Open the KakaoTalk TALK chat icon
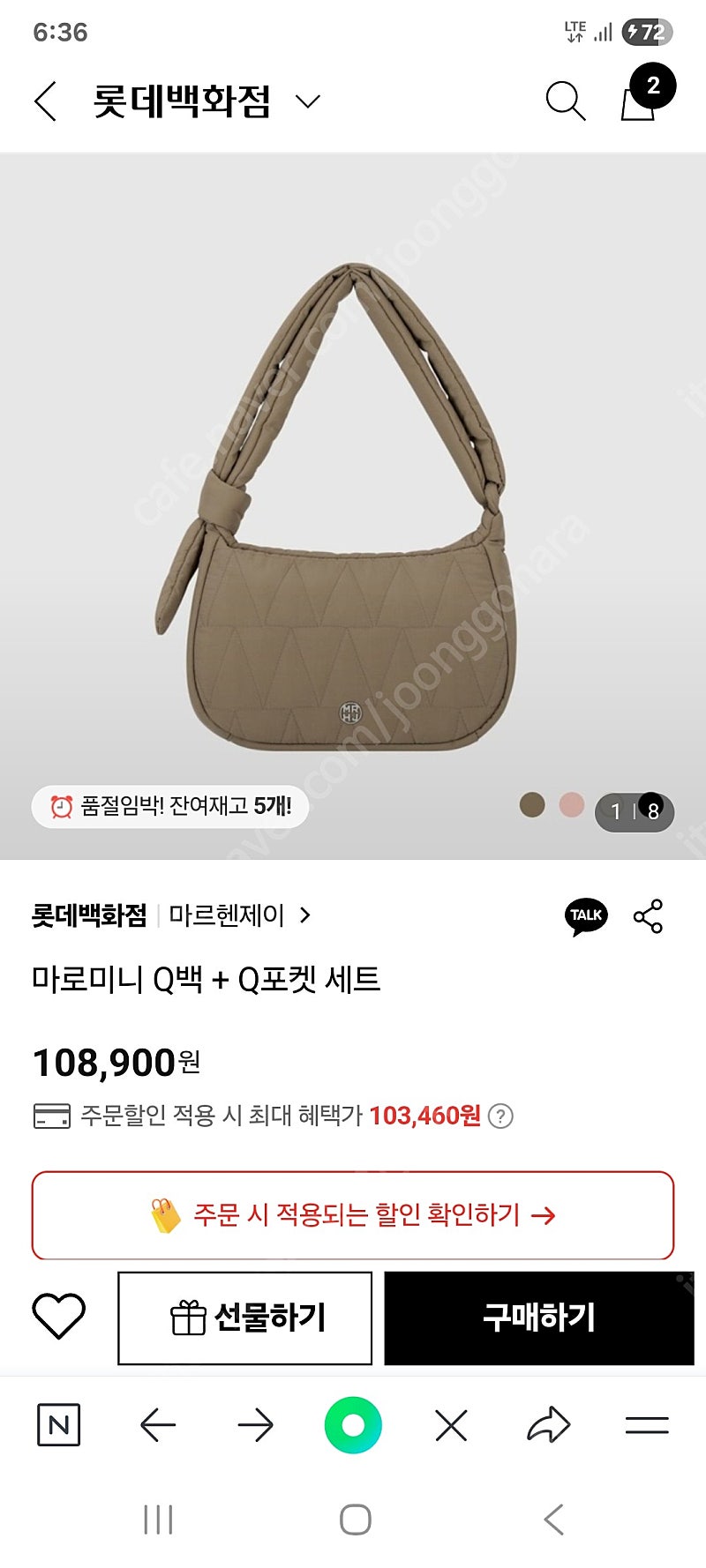This screenshot has width=706, height=1568. point(586,916)
